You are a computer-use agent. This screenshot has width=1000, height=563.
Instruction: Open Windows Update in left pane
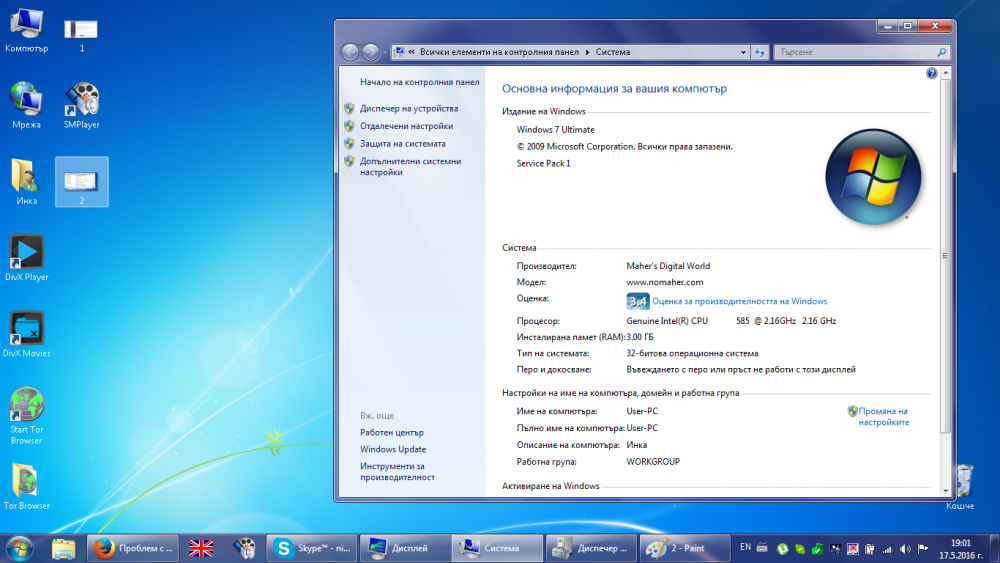393,449
